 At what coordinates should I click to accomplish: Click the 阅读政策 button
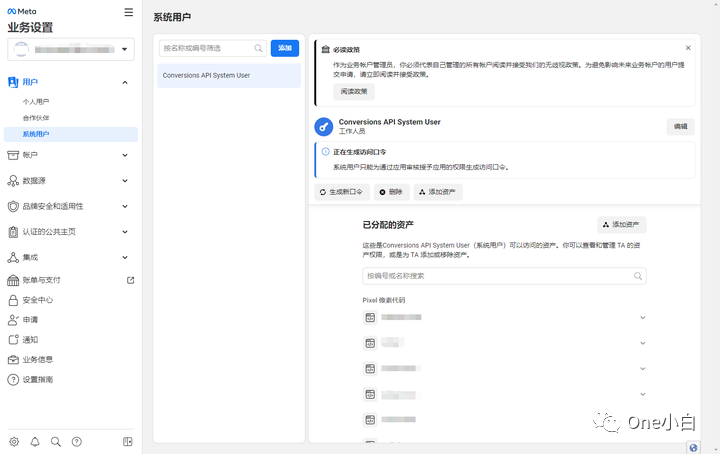(354, 91)
